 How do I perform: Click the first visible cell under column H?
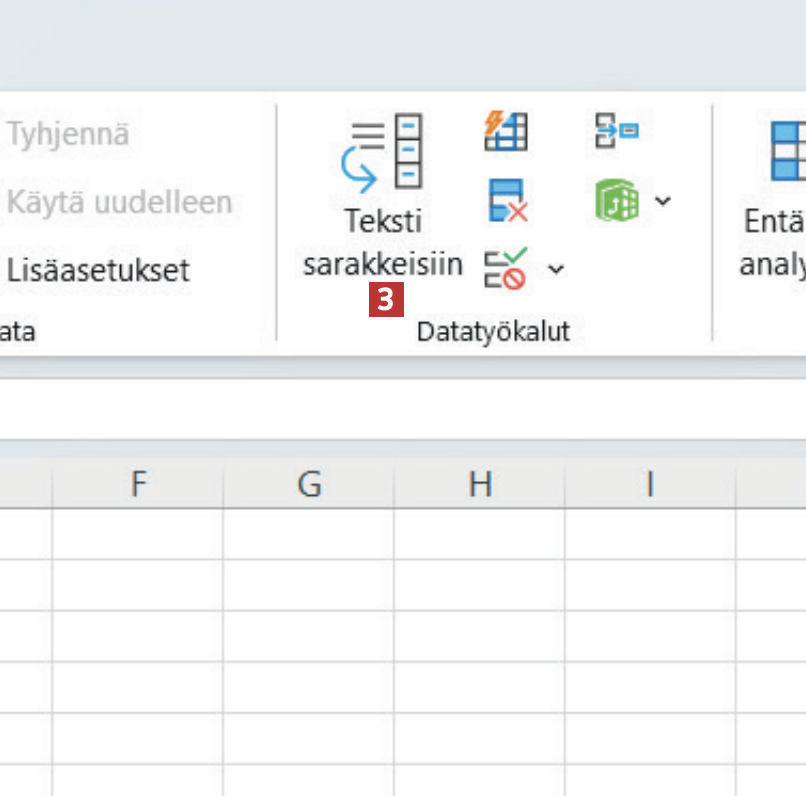pyautogui.click(x=480, y=532)
